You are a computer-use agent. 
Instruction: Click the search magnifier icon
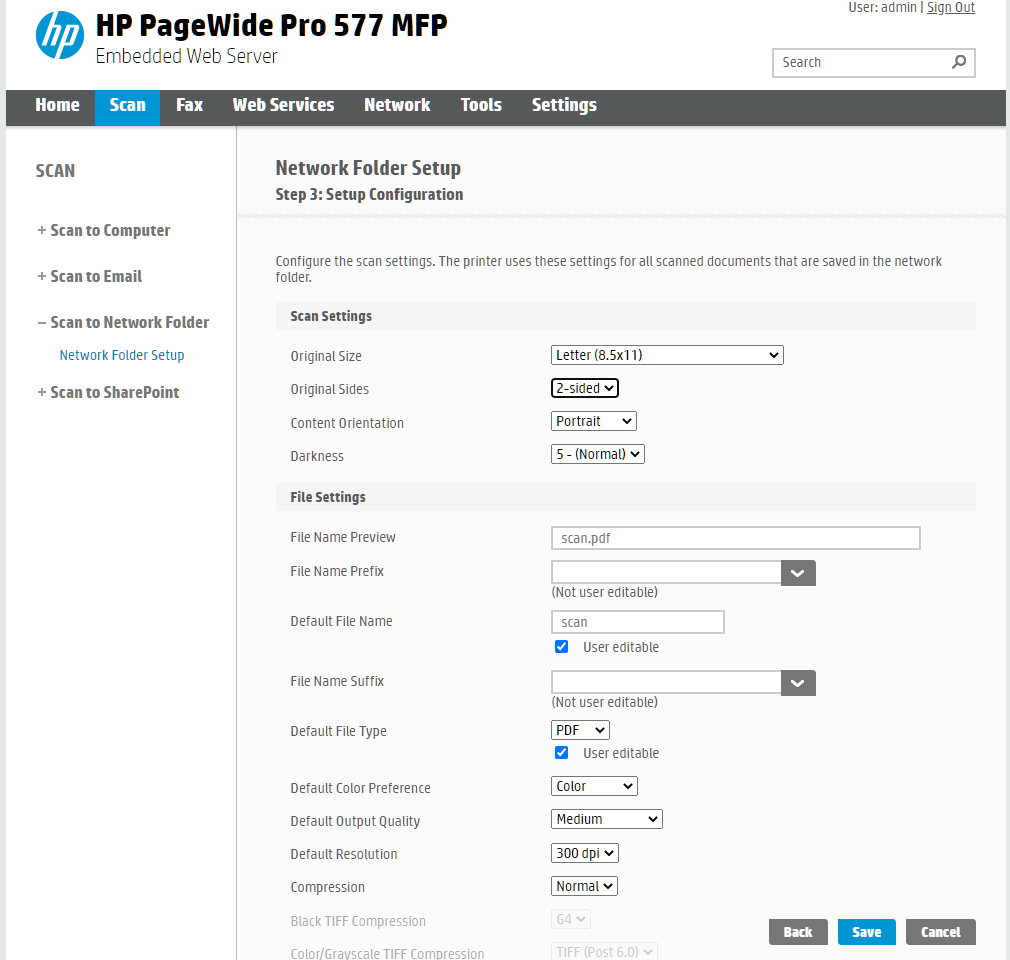point(960,62)
